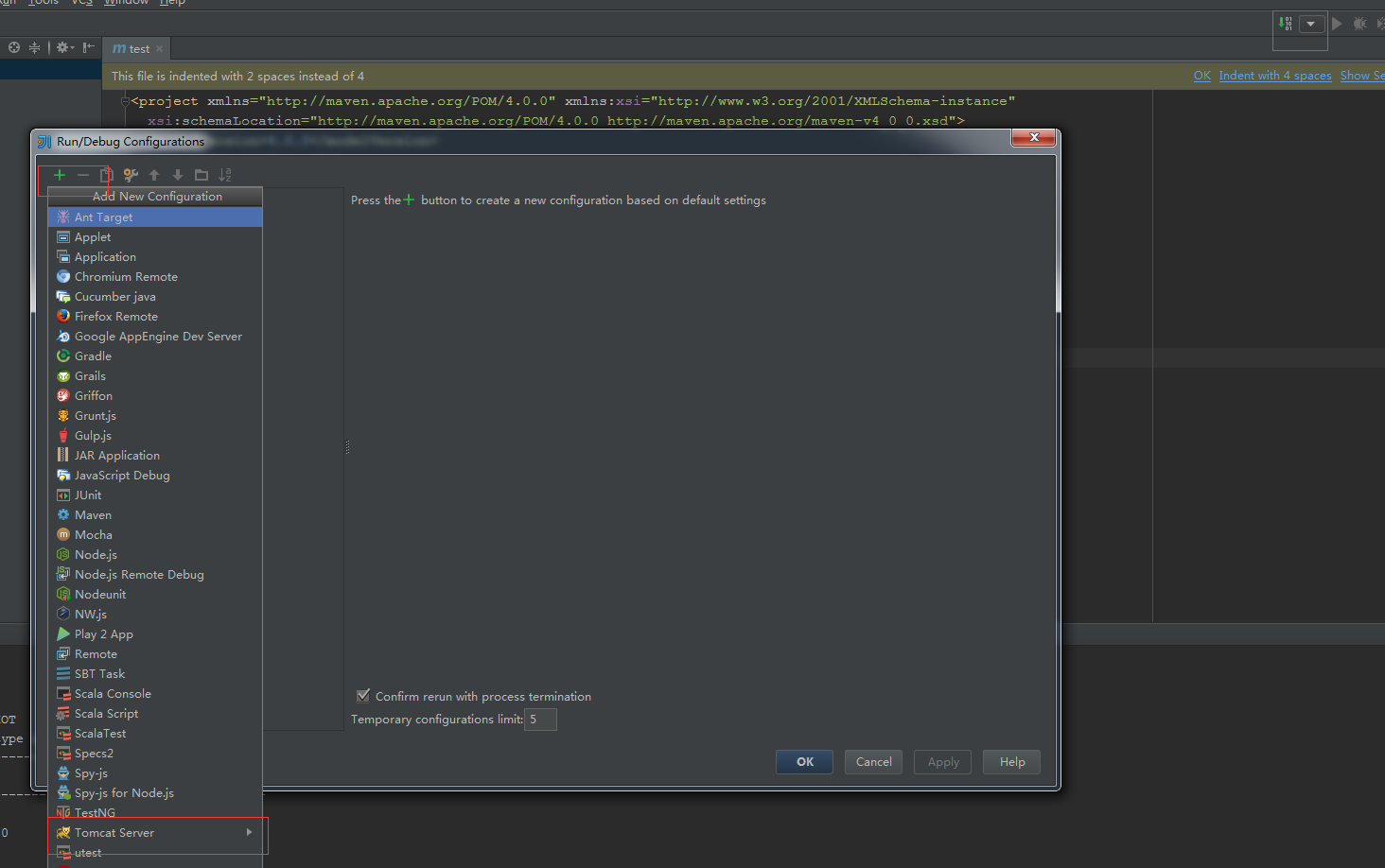Select Maven configuration type

(x=155, y=515)
